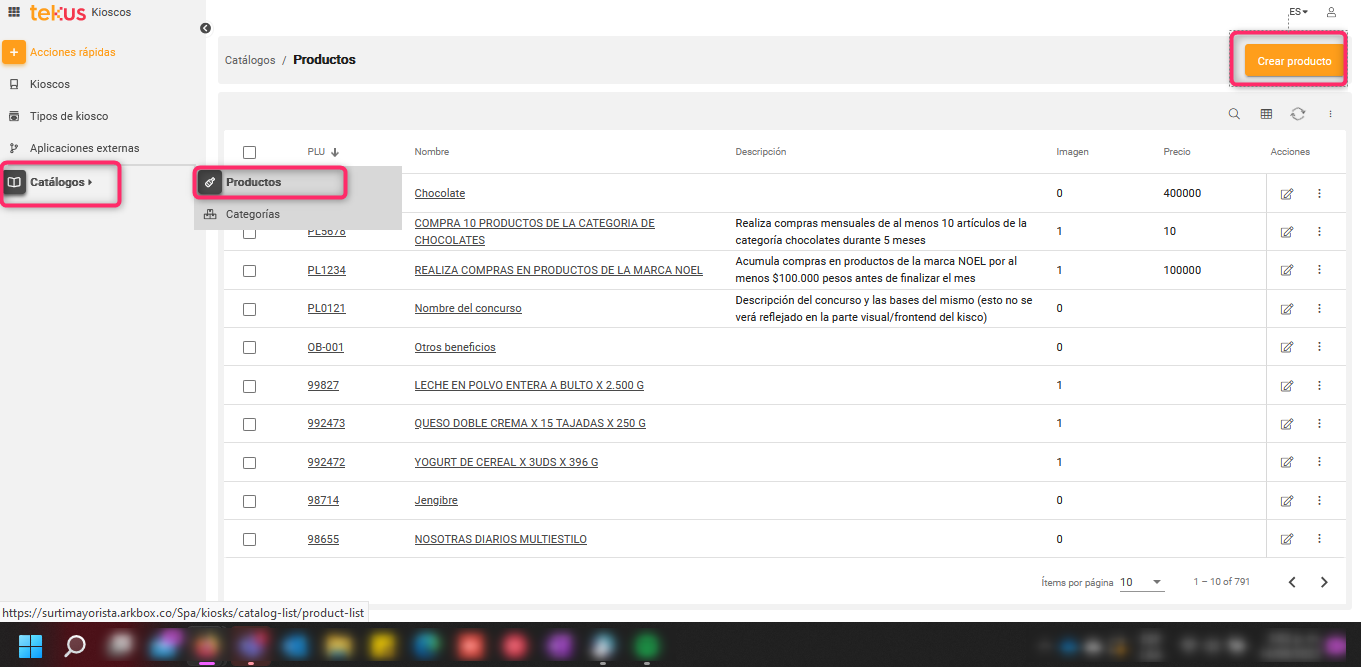Open the Catálogos breadcrumb link

(x=249, y=59)
